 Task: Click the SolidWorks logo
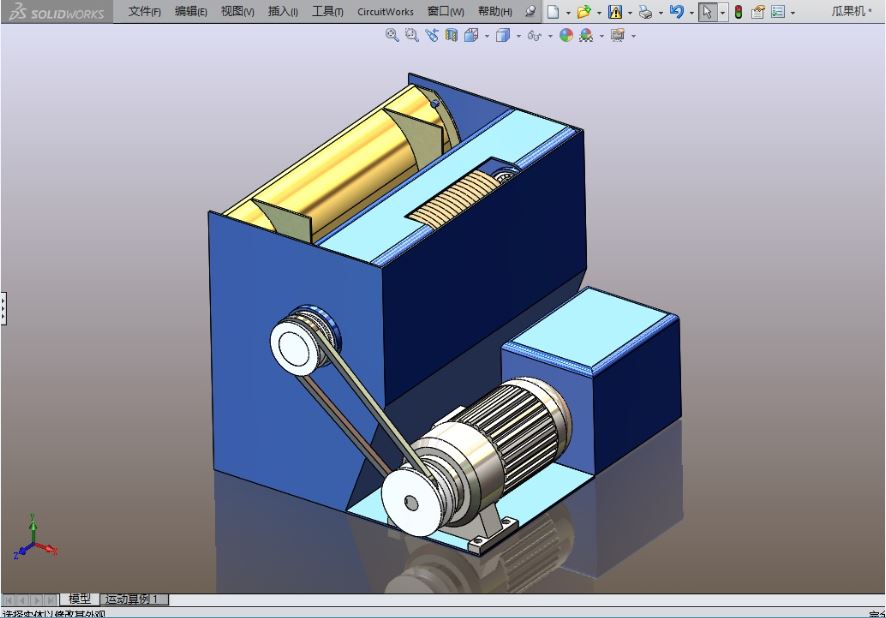[x=57, y=12]
